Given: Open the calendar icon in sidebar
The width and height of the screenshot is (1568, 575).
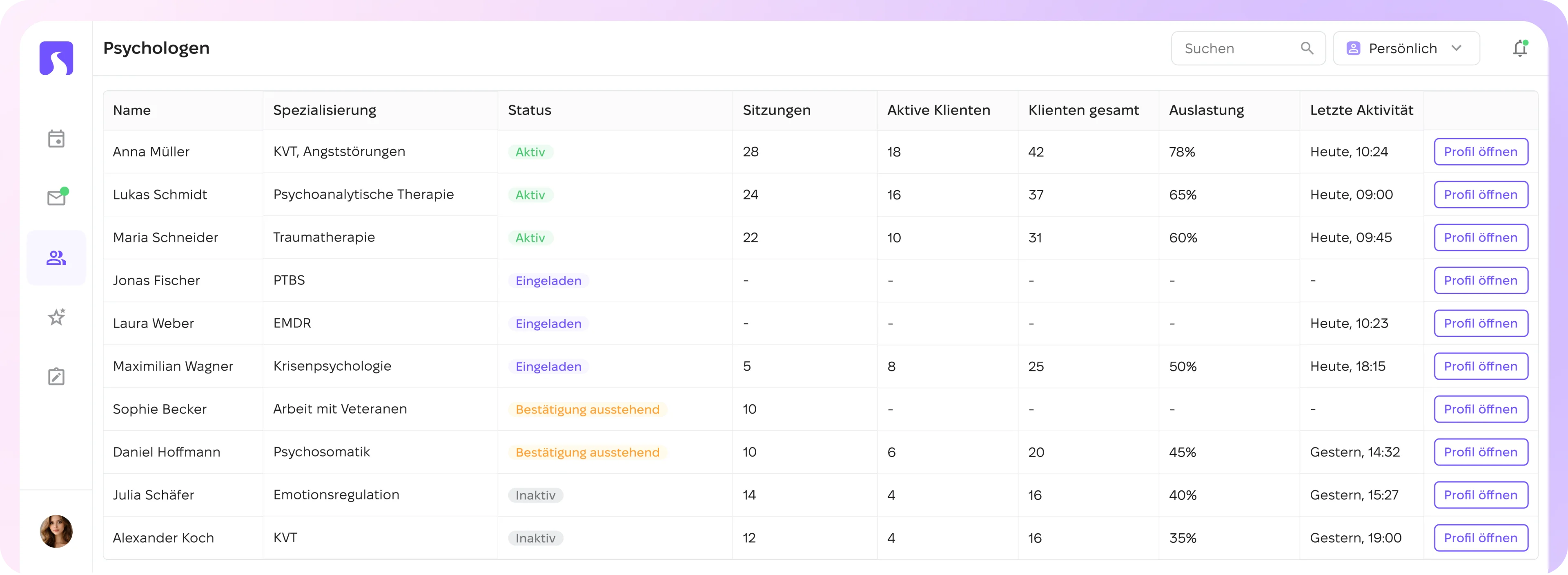Looking at the screenshot, I should click(56, 139).
